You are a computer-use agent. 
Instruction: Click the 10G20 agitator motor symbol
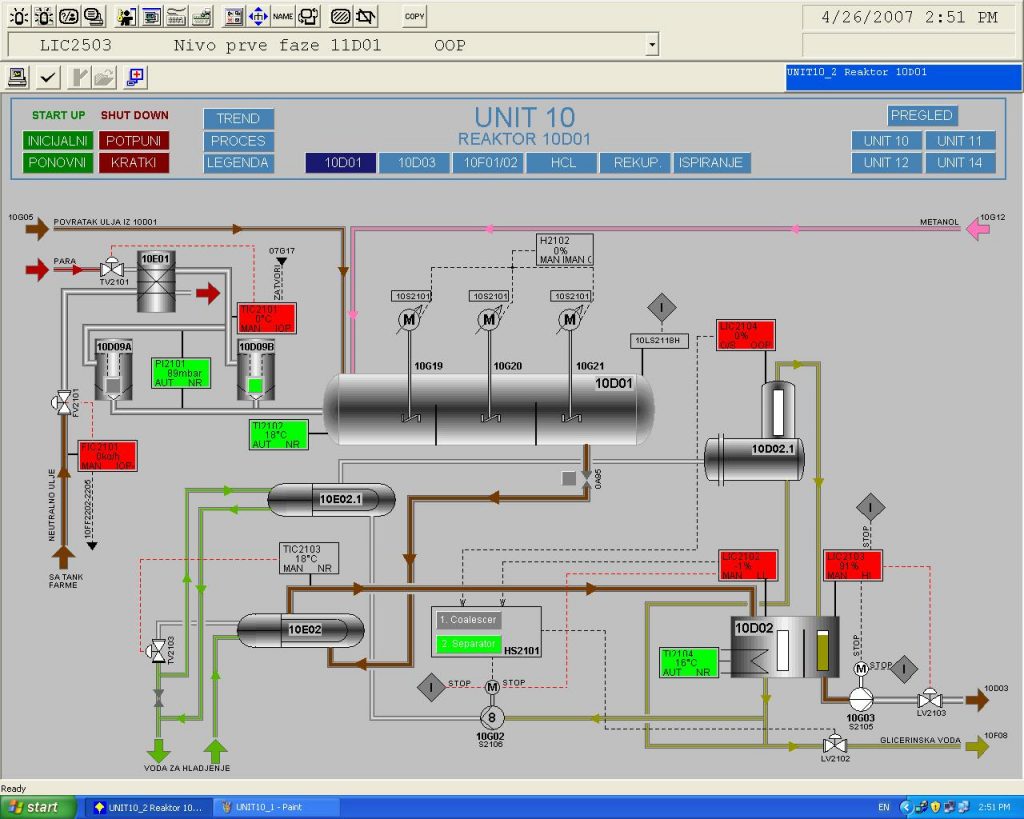pos(489,320)
